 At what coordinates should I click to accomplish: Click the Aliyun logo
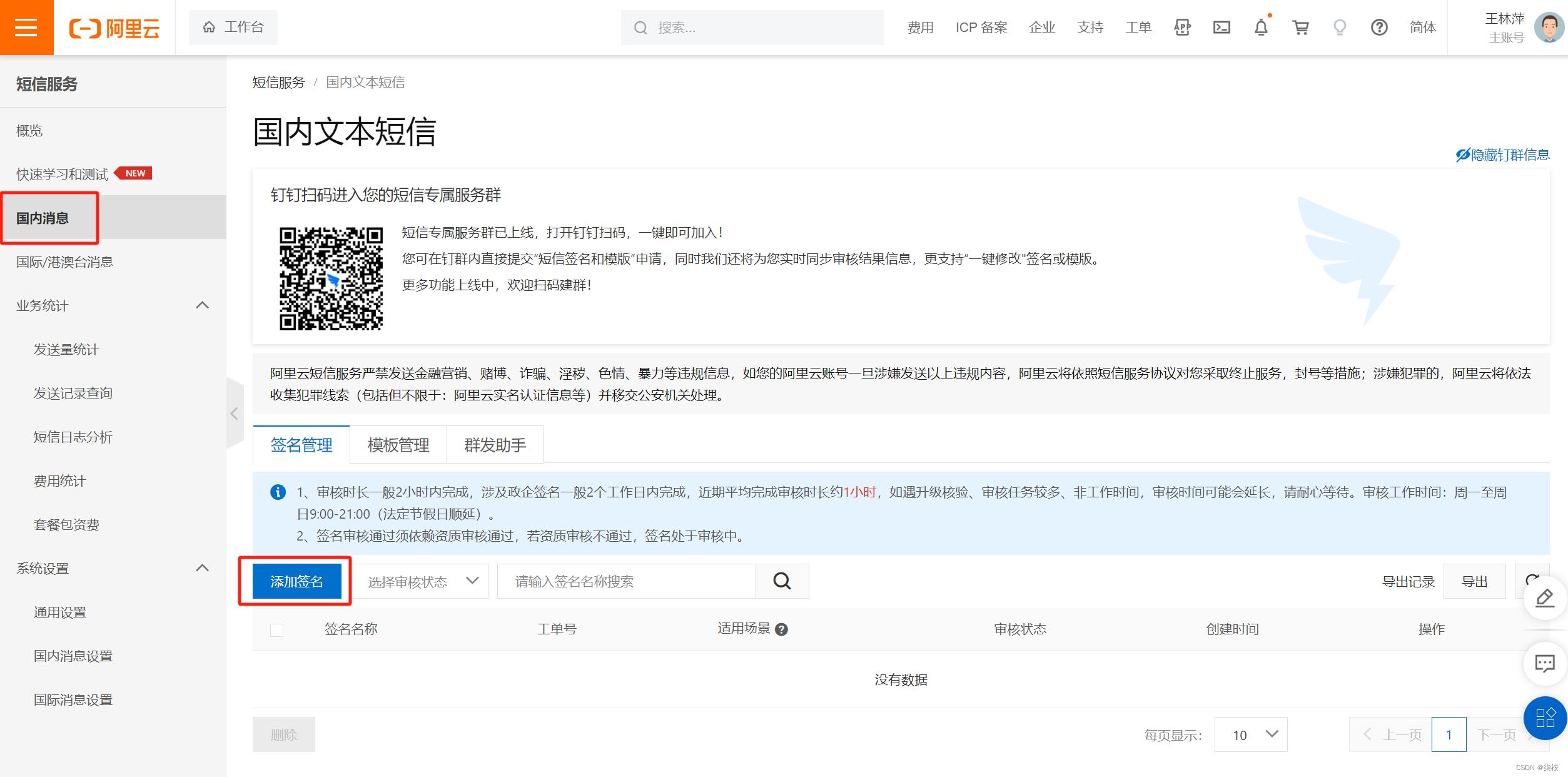coord(114,28)
